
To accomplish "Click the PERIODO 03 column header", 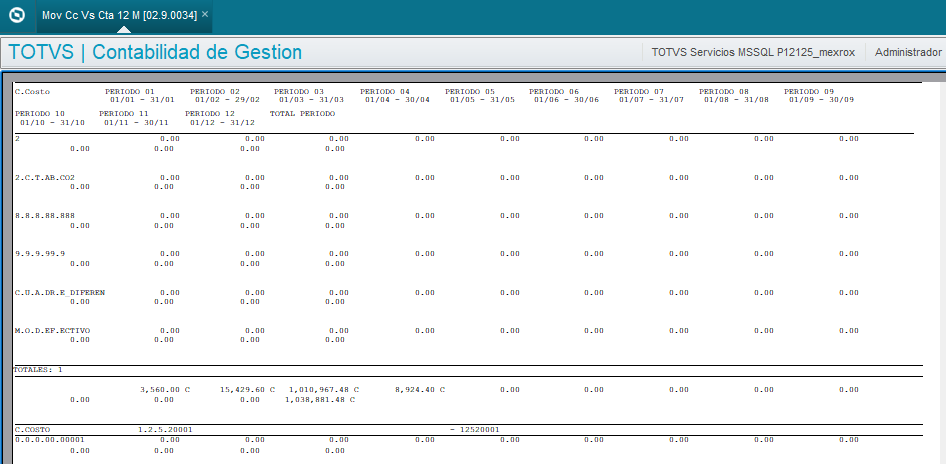I will click(299, 92).
